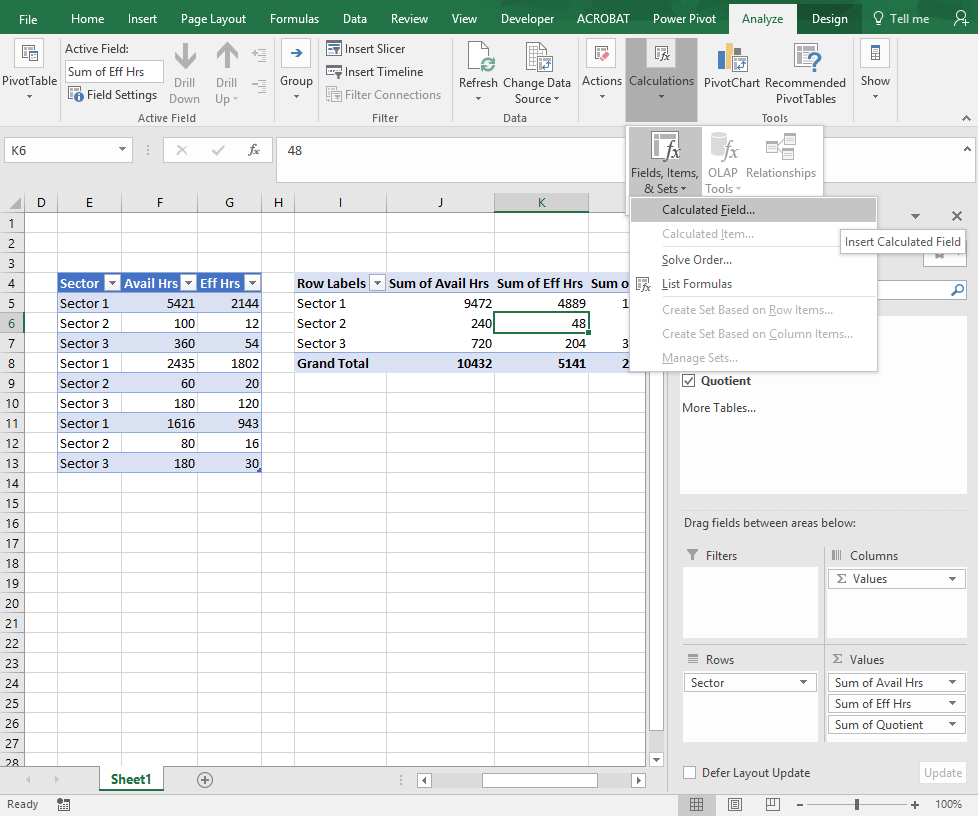The width and height of the screenshot is (978, 816).
Task: Open the Sector row field dropdown
Action: pyautogui.click(x=803, y=682)
